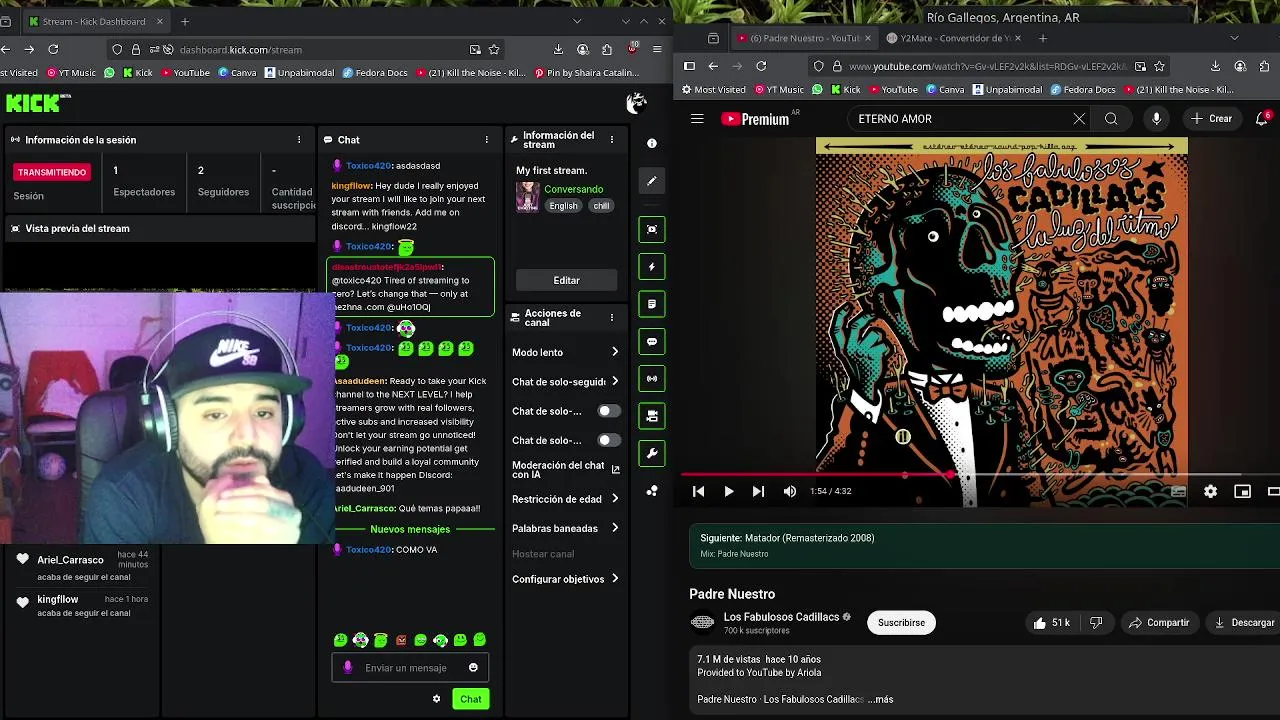Switch to Padre Nuestro YouTube tab

803,38
